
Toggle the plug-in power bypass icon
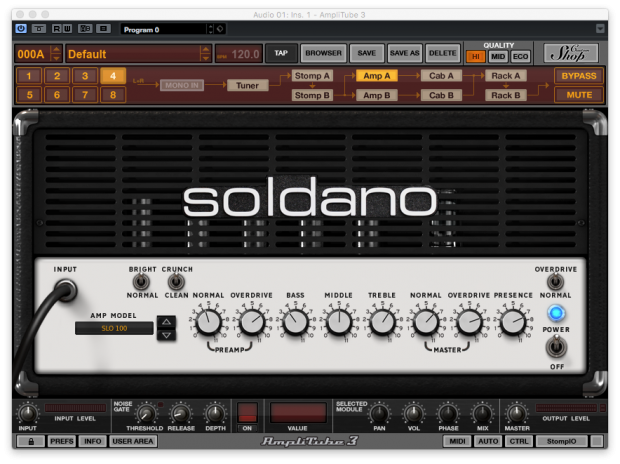[x=21, y=29]
